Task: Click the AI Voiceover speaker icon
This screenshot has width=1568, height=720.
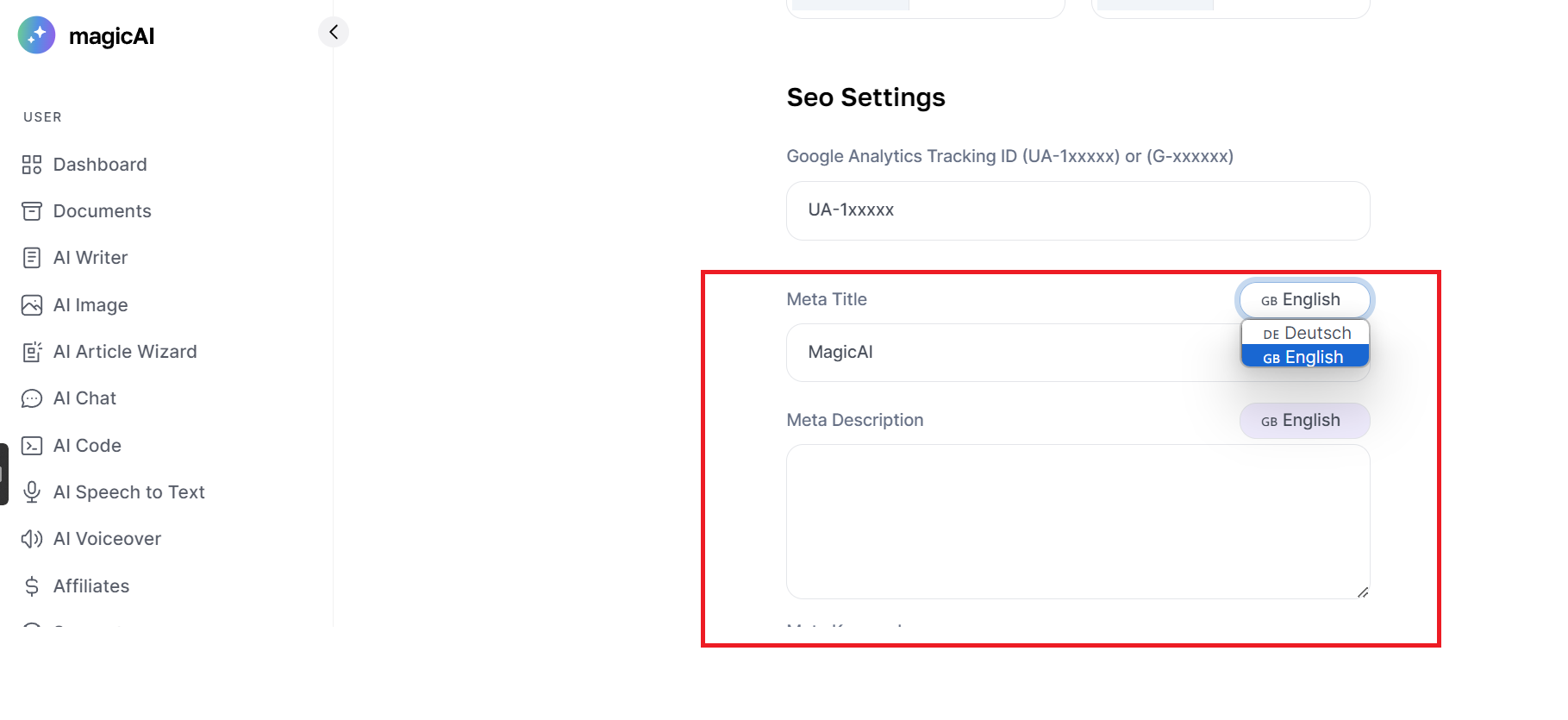Action: [32, 539]
